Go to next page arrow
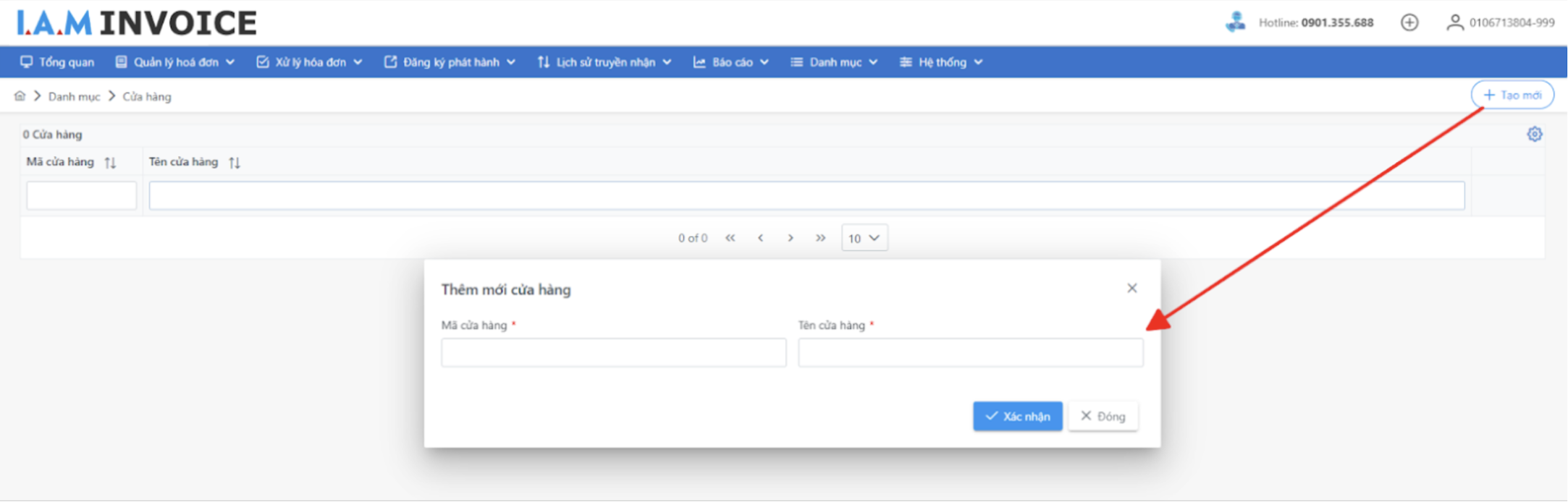The width and height of the screenshot is (1568, 502). (x=791, y=238)
